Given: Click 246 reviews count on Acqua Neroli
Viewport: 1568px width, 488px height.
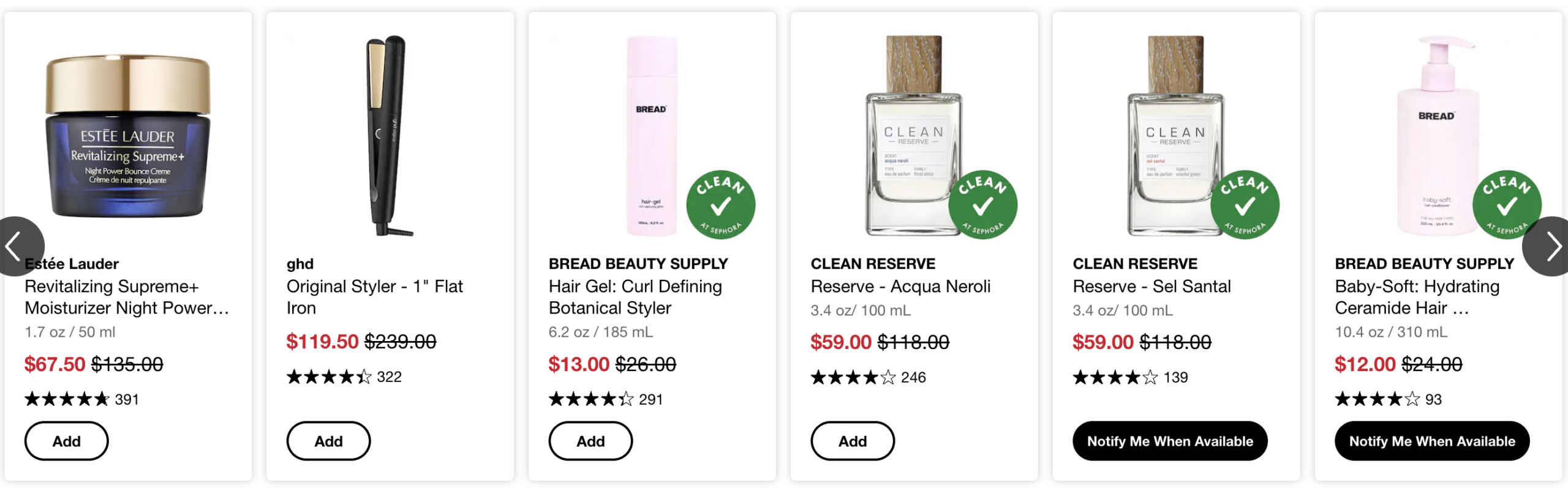Looking at the screenshot, I should (913, 378).
